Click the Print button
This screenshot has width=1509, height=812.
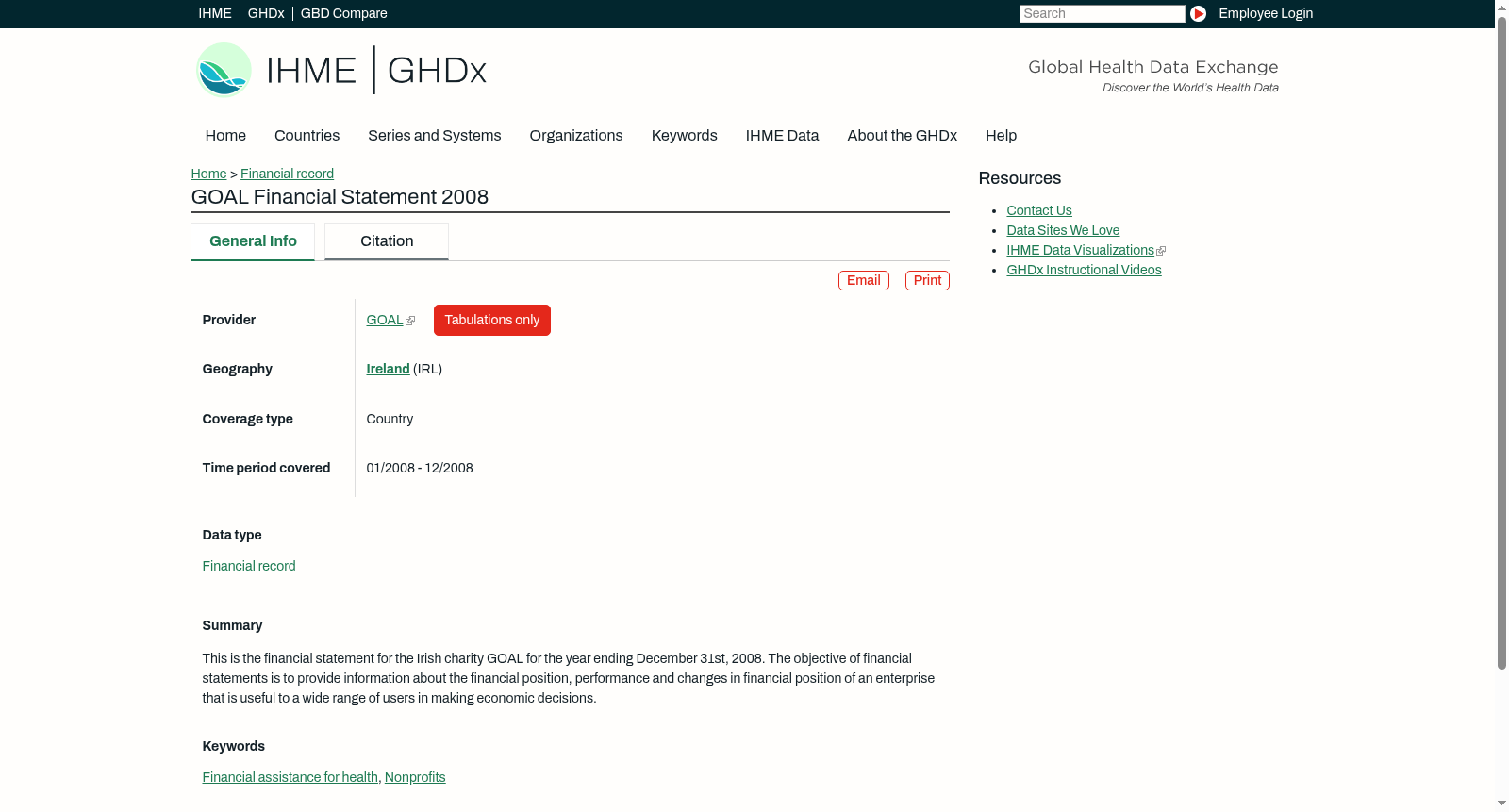[x=927, y=280]
